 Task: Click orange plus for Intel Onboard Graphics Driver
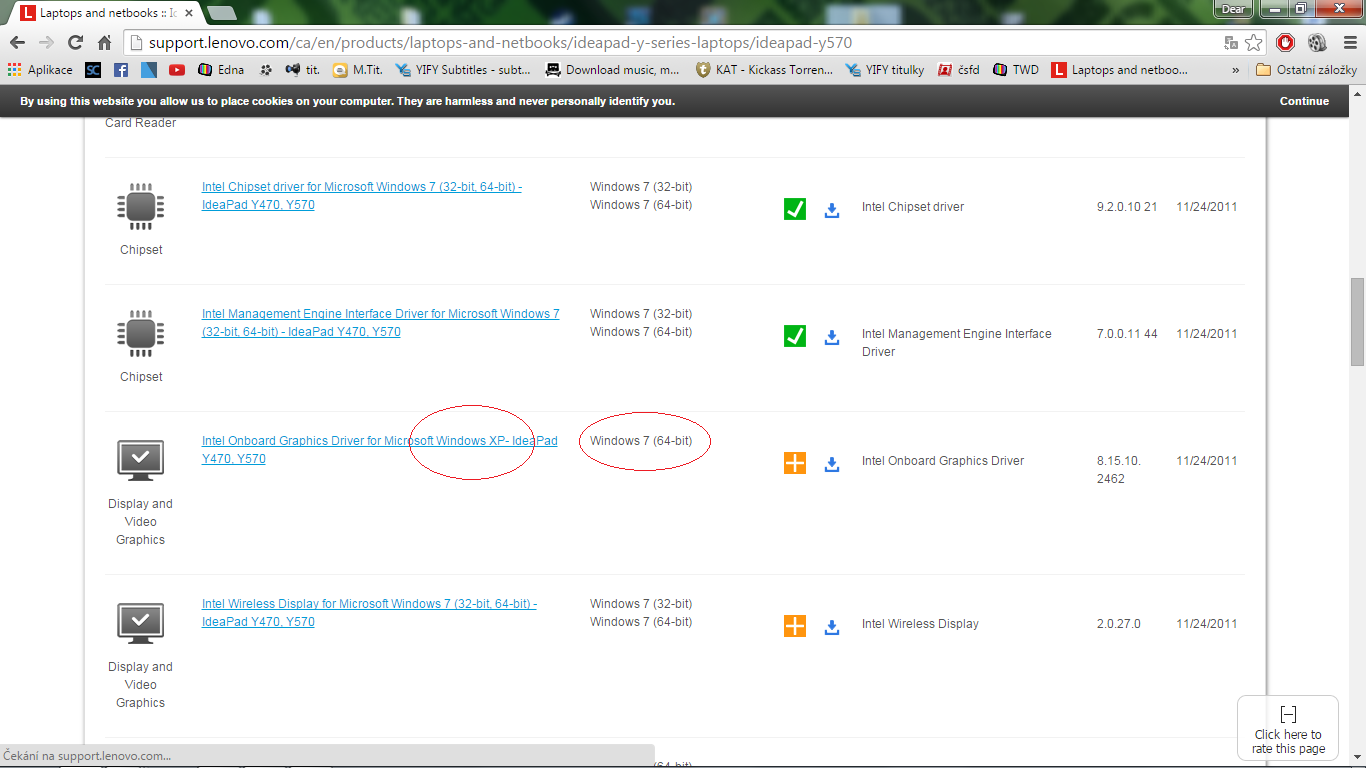click(x=795, y=463)
